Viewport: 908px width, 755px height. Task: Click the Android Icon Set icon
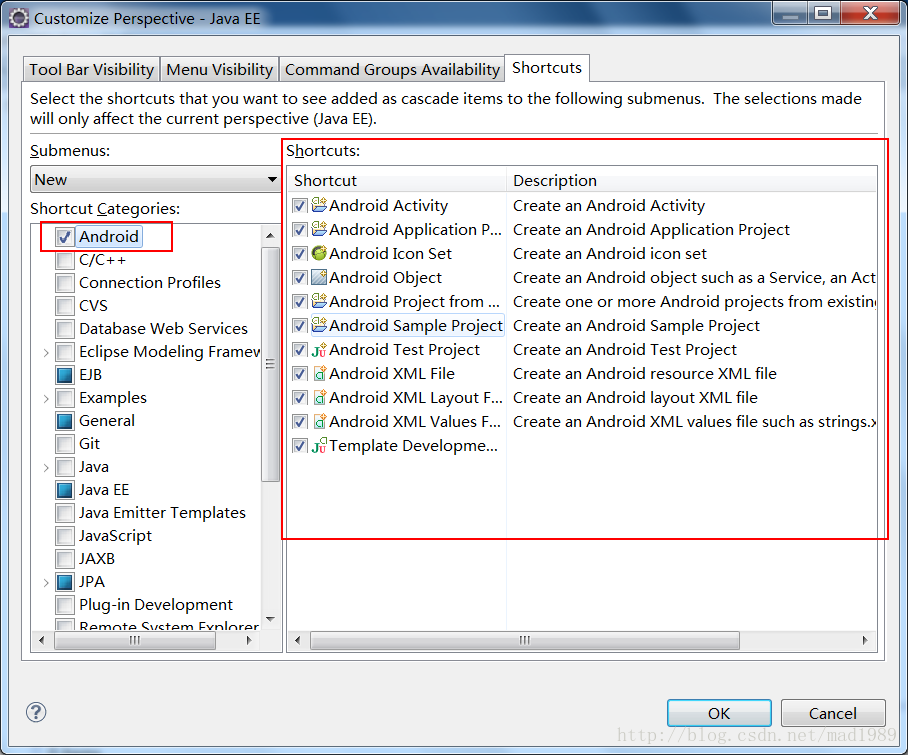point(319,253)
